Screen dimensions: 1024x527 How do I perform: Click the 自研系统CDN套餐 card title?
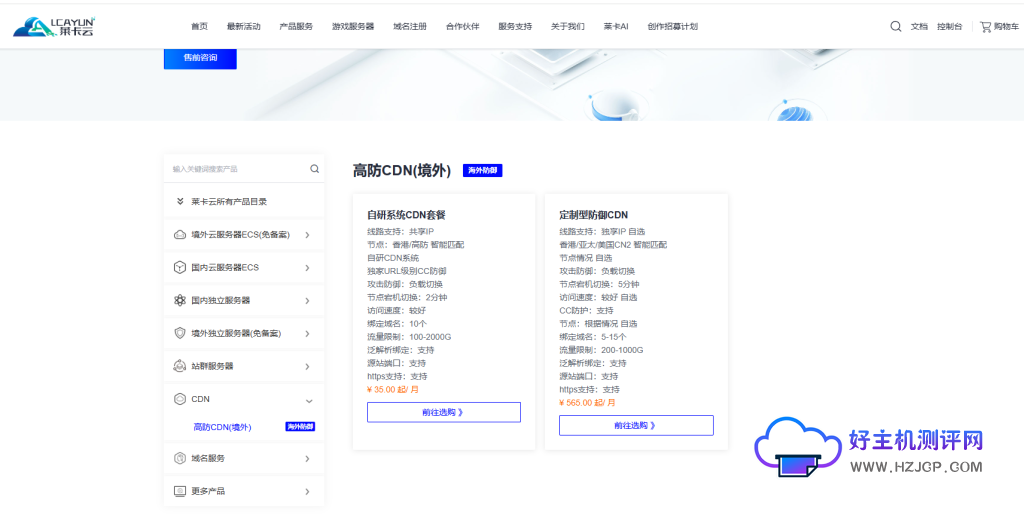coord(406,215)
